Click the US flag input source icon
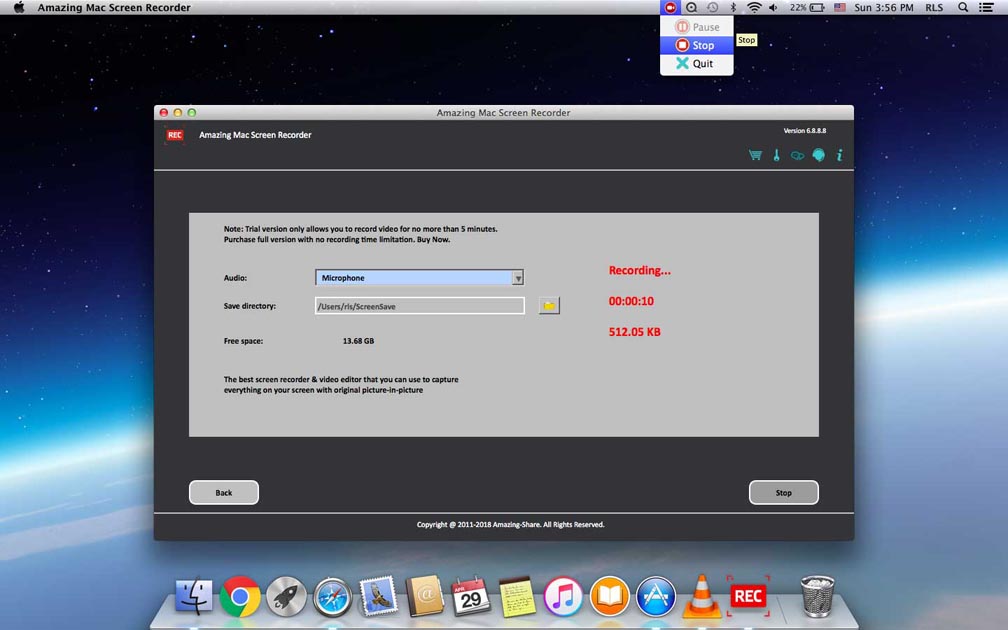This screenshot has height=630, width=1008. pos(840,8)
